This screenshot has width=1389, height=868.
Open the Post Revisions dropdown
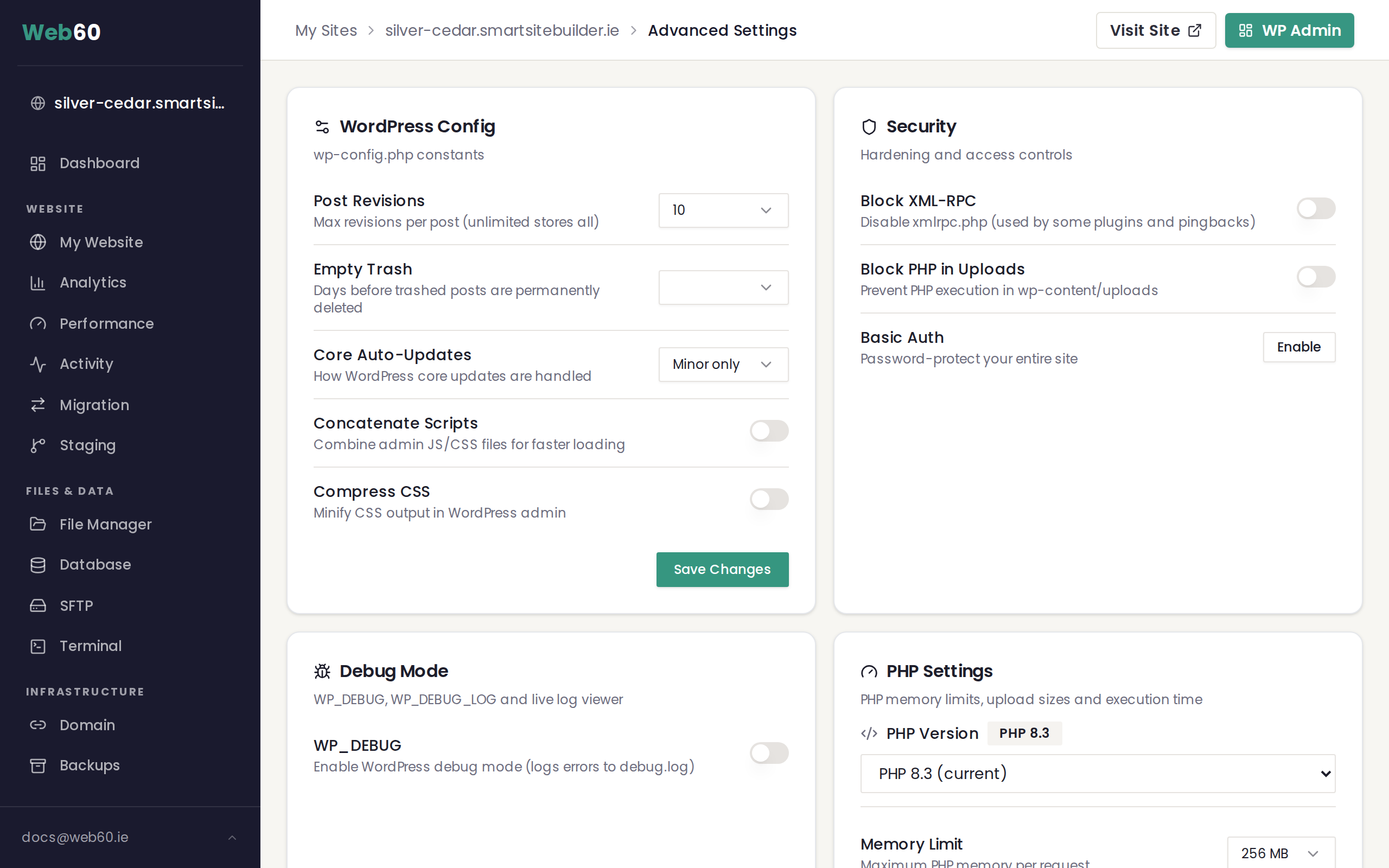coord(723,210)
